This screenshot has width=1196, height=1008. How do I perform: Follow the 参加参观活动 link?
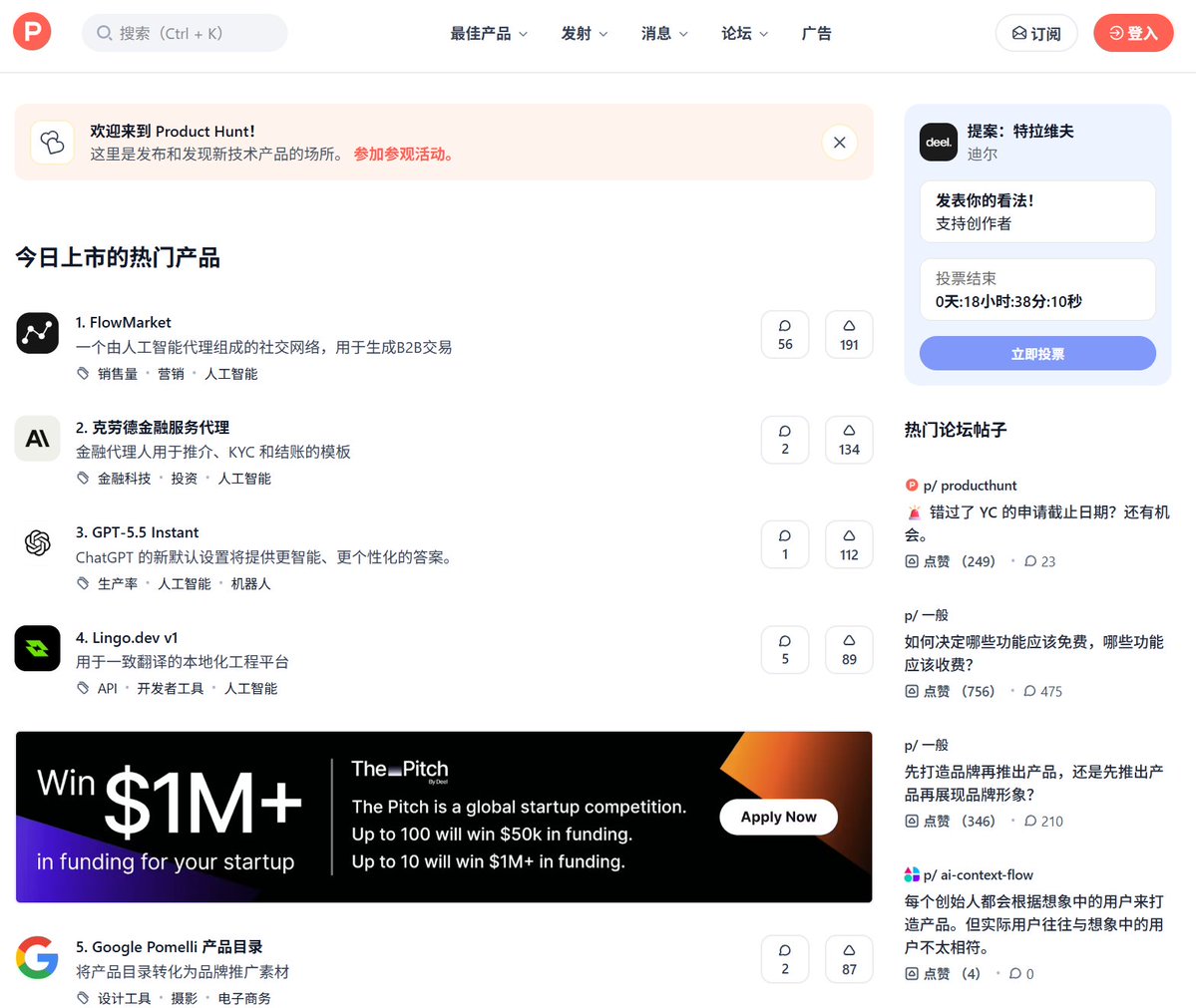pos(405,154)
